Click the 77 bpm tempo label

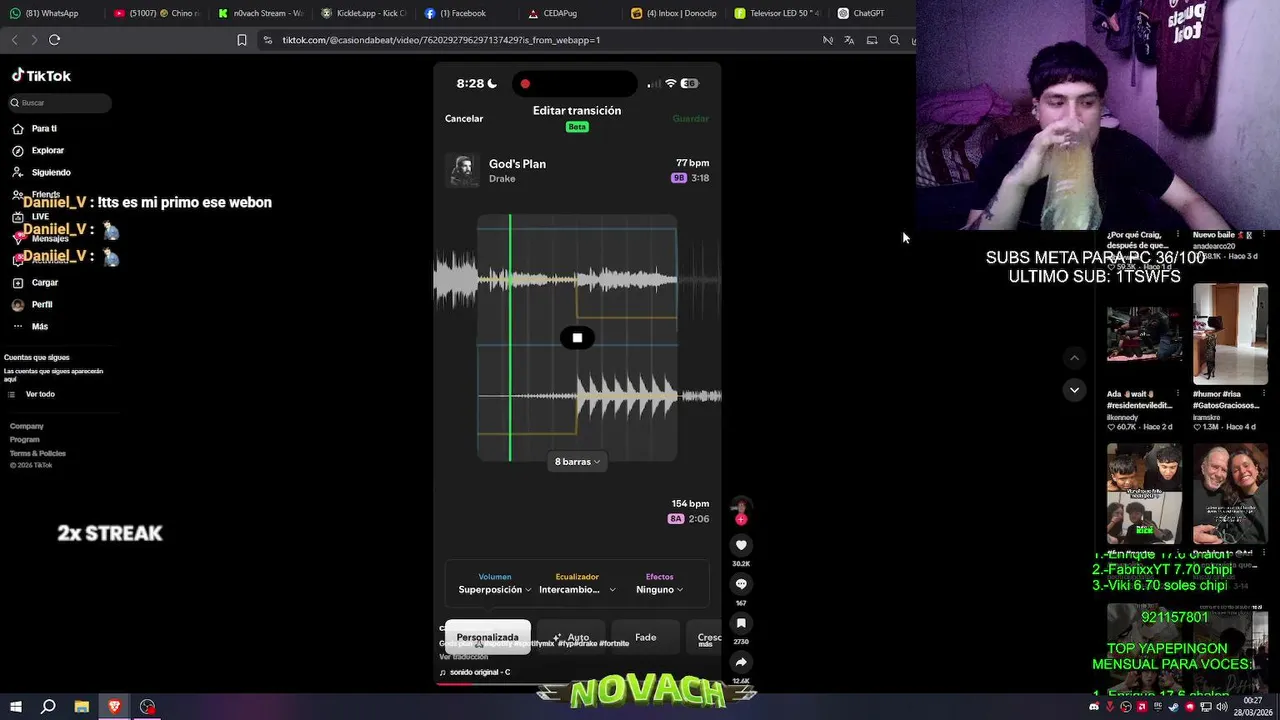pyautogui.click(x=692, y=163)
